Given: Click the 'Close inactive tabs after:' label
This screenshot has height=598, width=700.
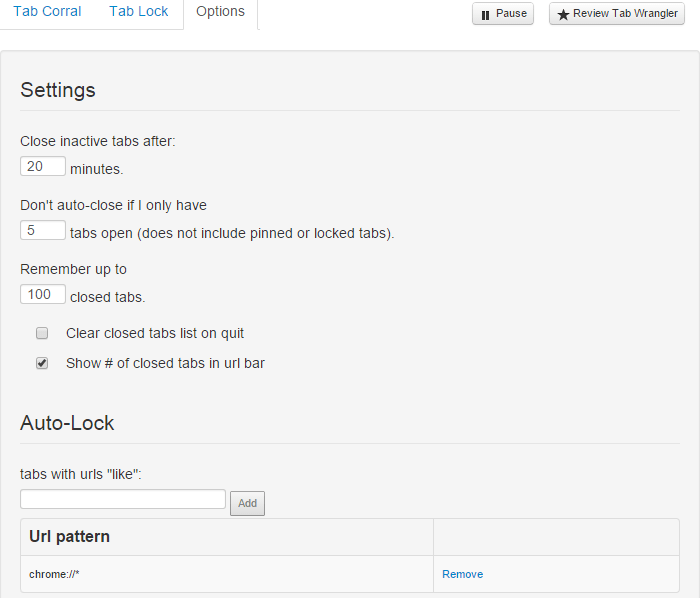Looking at the screenshot, I should pyautogui.click(x=97, y=141).
